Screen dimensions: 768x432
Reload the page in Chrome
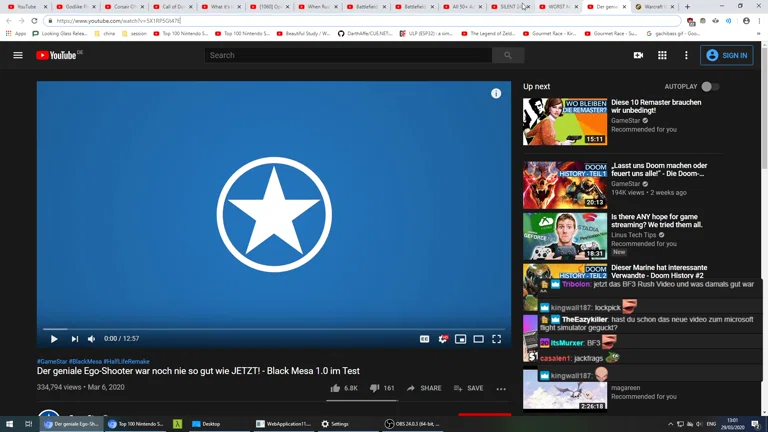pos(34,21)
